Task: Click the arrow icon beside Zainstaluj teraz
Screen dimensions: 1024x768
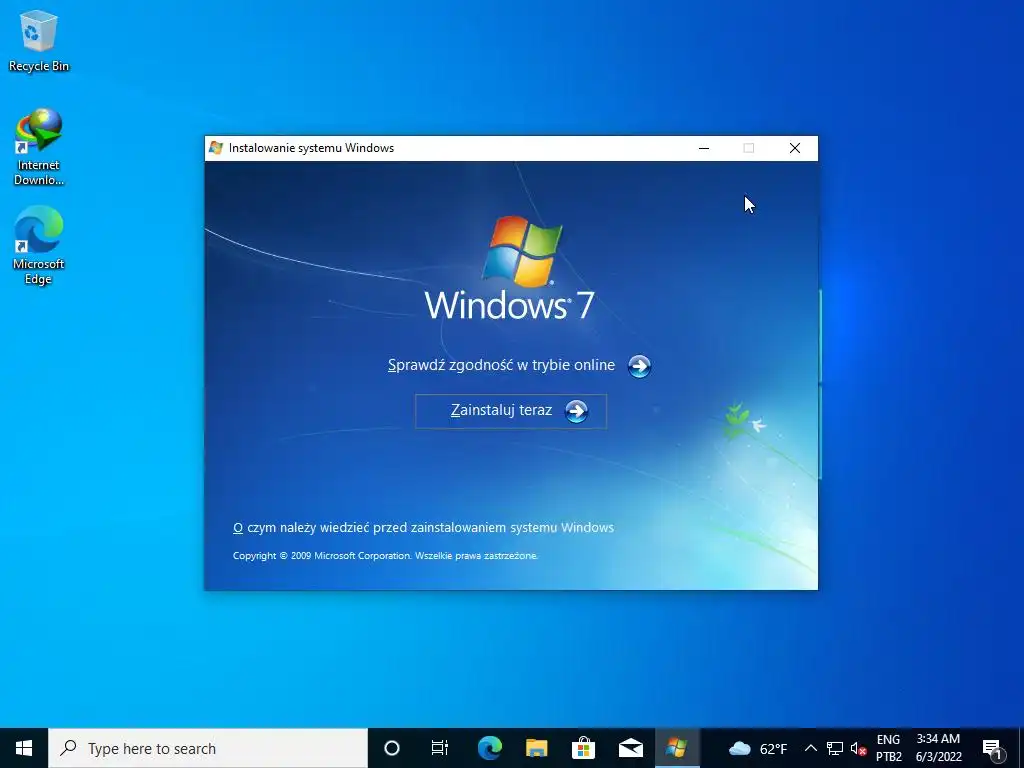Action: 576,411
